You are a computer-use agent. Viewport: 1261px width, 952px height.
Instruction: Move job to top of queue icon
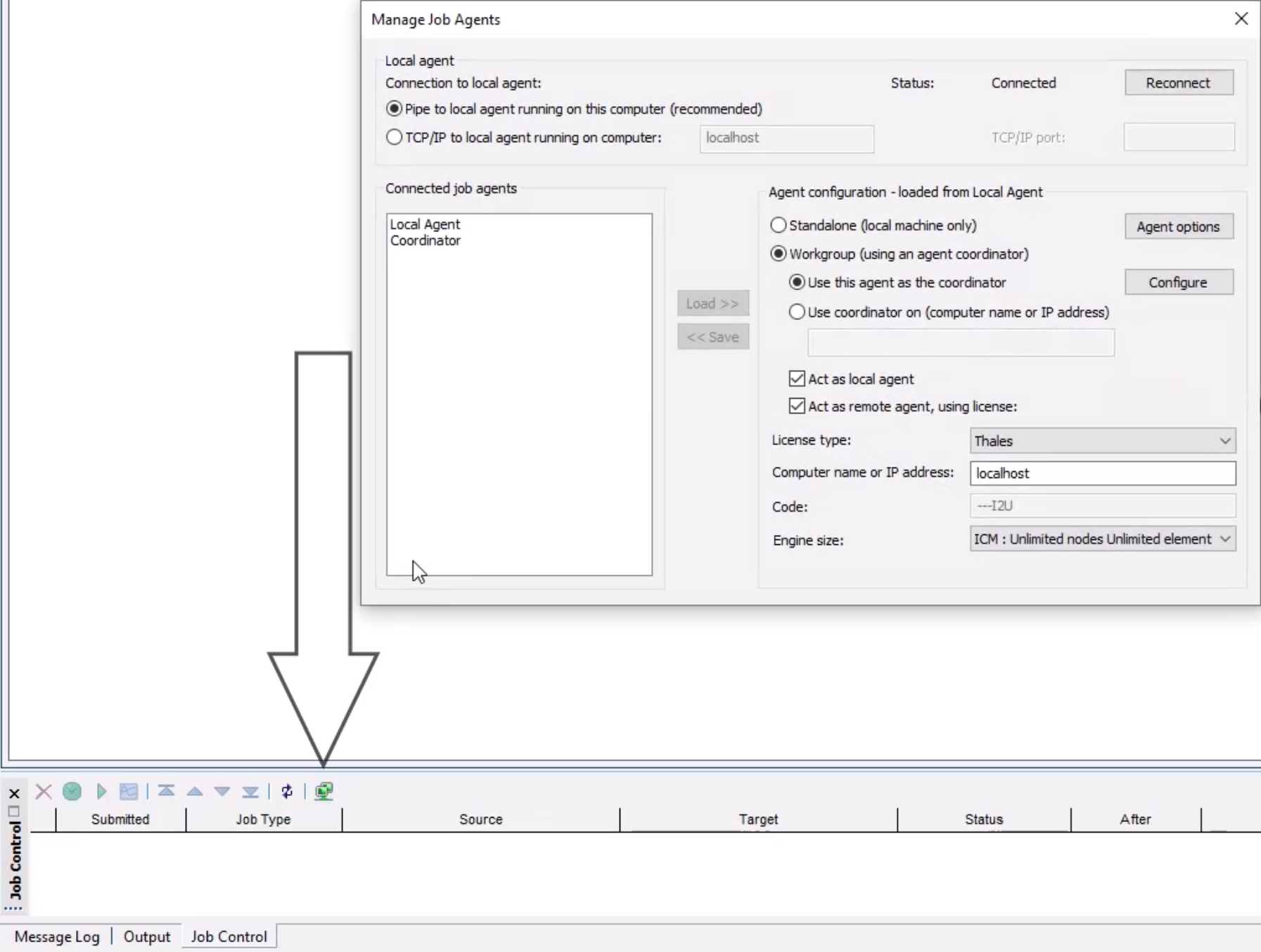pos(166,792)
